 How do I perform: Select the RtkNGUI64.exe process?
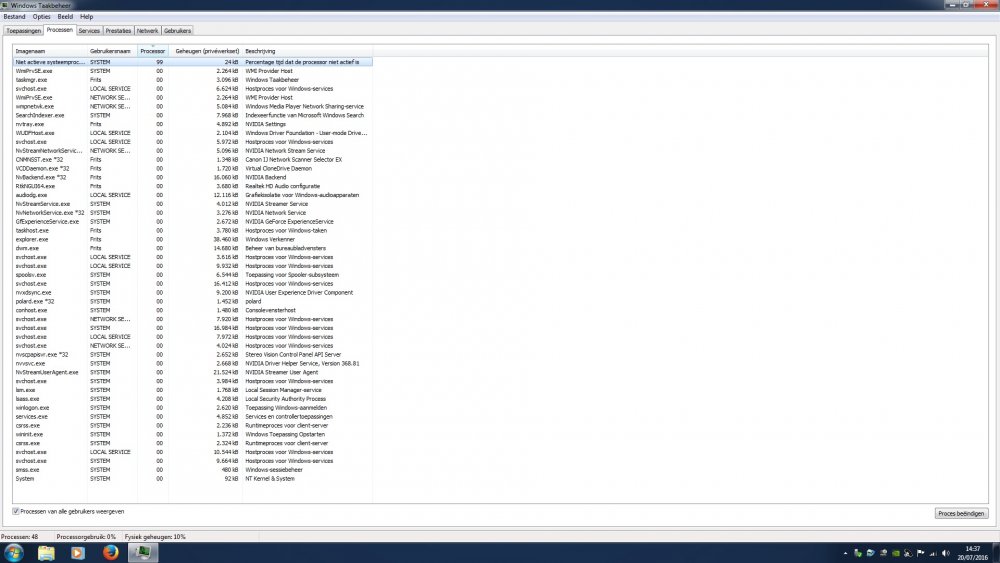193,186
